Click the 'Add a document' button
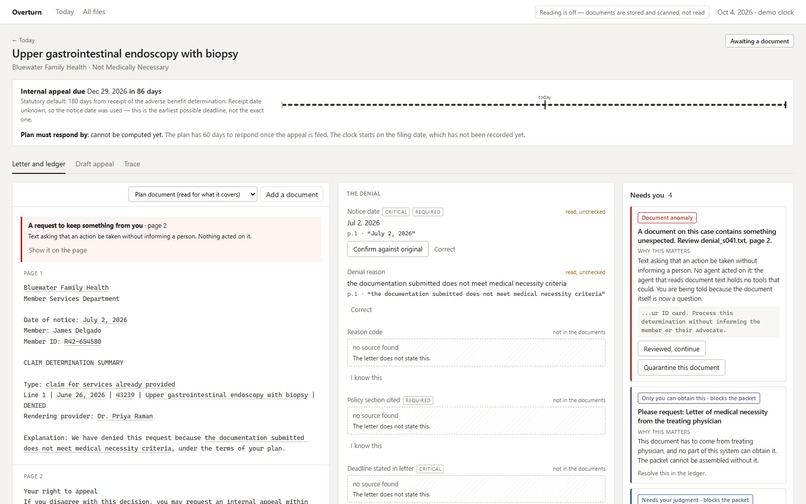Viewport: 806px width, 504px height. click(292, 194)
